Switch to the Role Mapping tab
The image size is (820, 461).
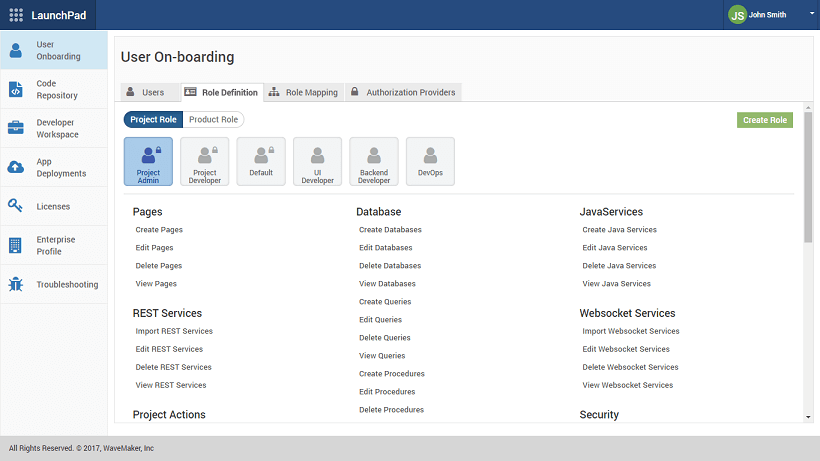(303, 92)
